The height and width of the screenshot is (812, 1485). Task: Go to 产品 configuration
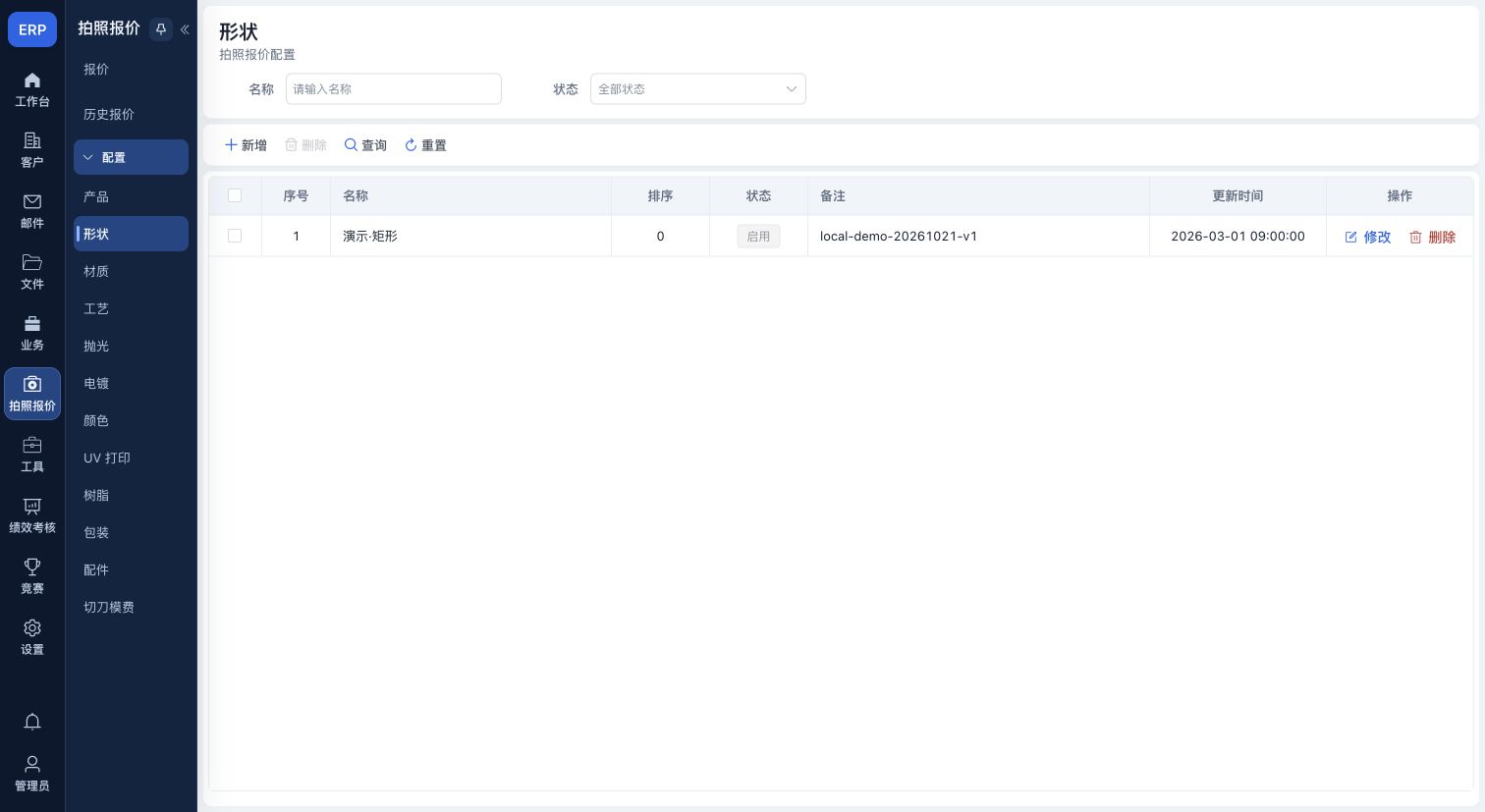tap(131, 196)
